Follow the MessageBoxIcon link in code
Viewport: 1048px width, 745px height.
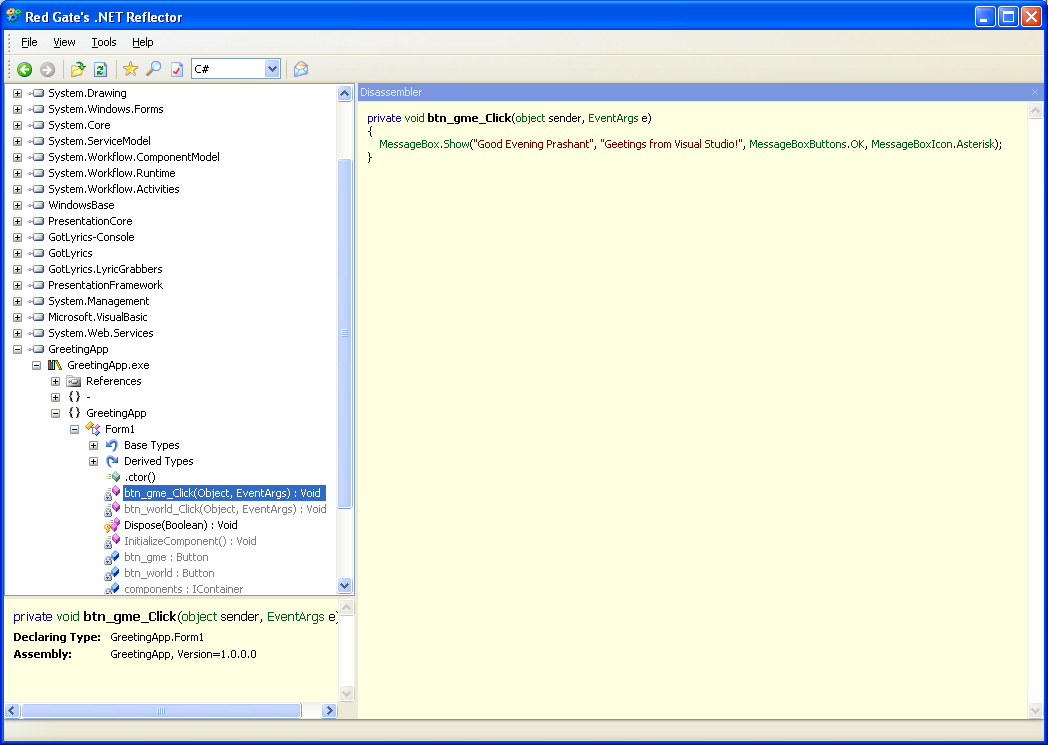click(911, 144)
